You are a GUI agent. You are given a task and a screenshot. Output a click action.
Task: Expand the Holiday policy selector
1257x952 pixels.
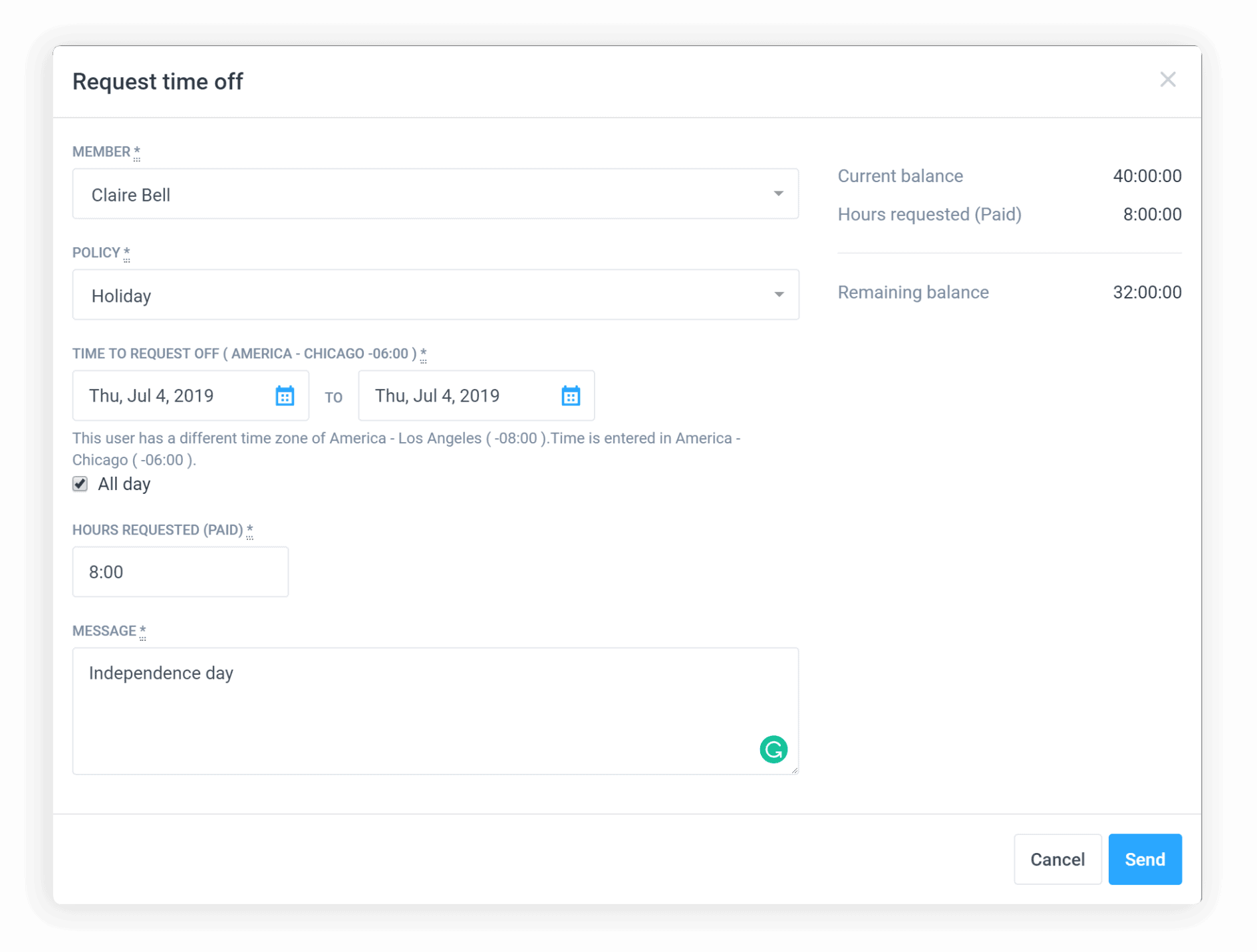click(x=779, y=295)
